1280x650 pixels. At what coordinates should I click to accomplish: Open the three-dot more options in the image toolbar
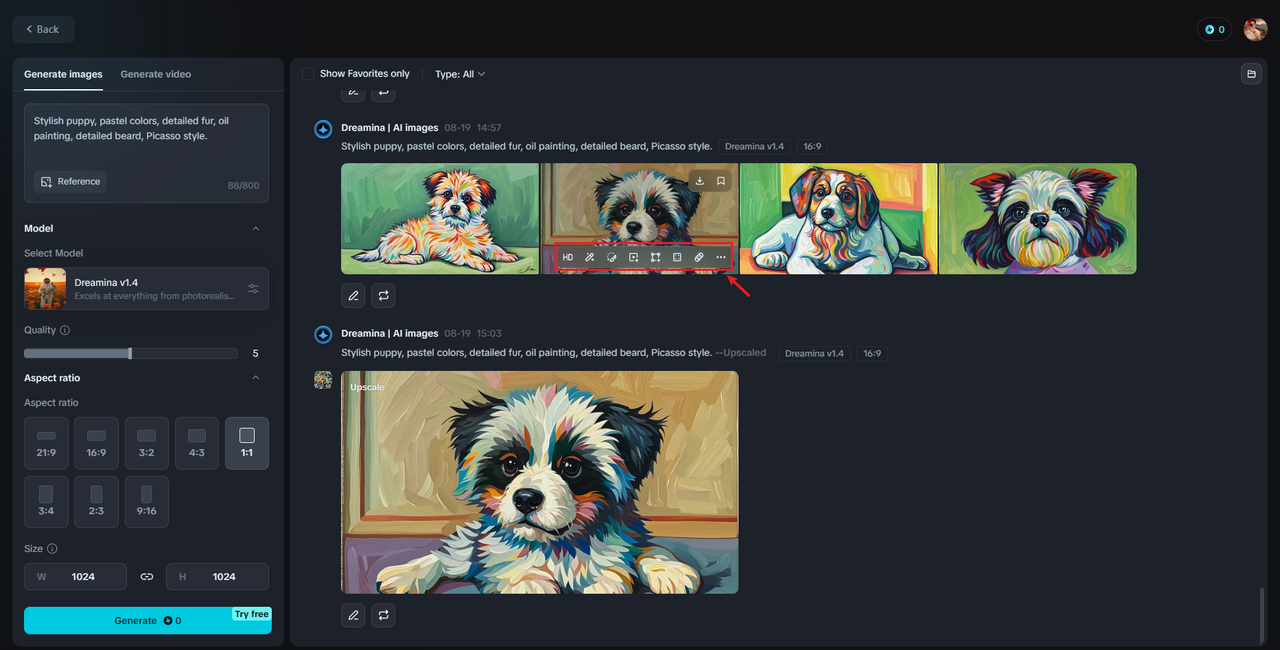coord(721,257)
